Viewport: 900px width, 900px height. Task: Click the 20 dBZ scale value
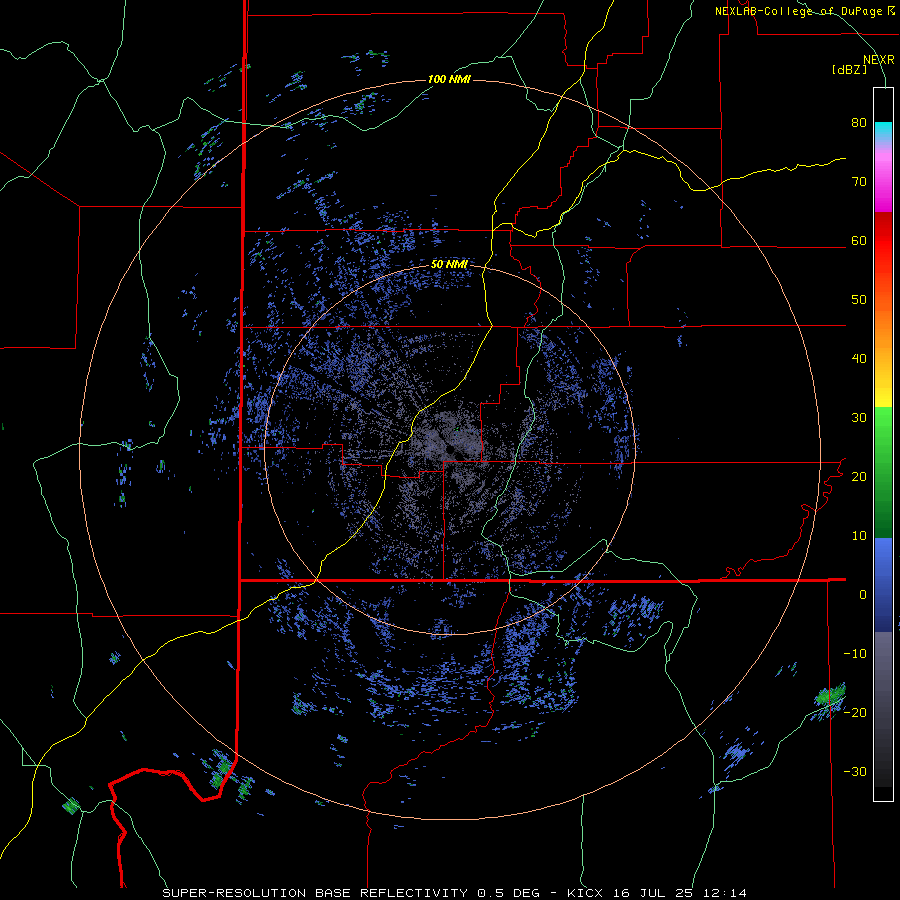859,477
